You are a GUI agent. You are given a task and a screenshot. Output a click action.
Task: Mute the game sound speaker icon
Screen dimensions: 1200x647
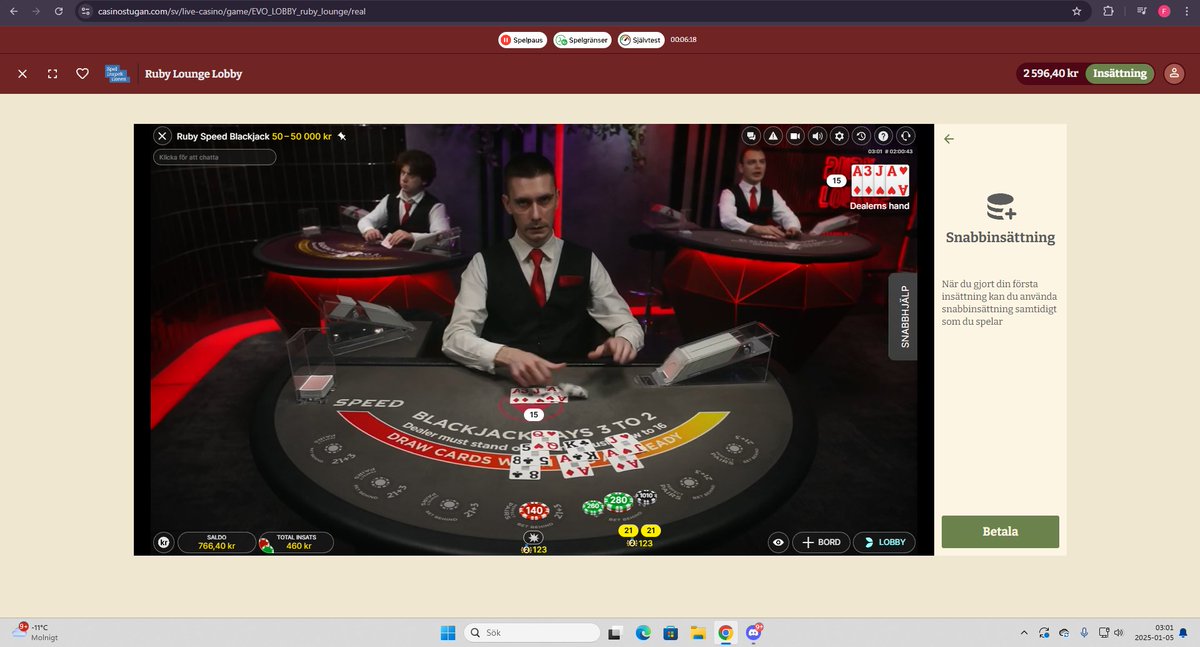coord(817,136)
